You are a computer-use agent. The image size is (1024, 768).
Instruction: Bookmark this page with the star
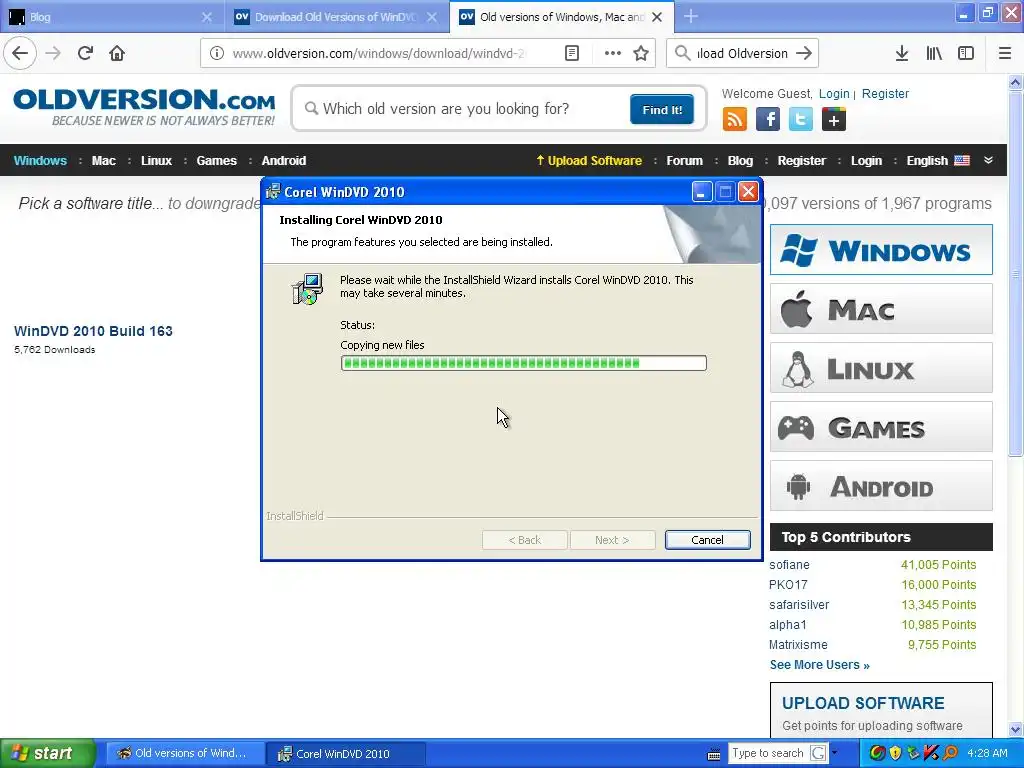pos(641,54)
